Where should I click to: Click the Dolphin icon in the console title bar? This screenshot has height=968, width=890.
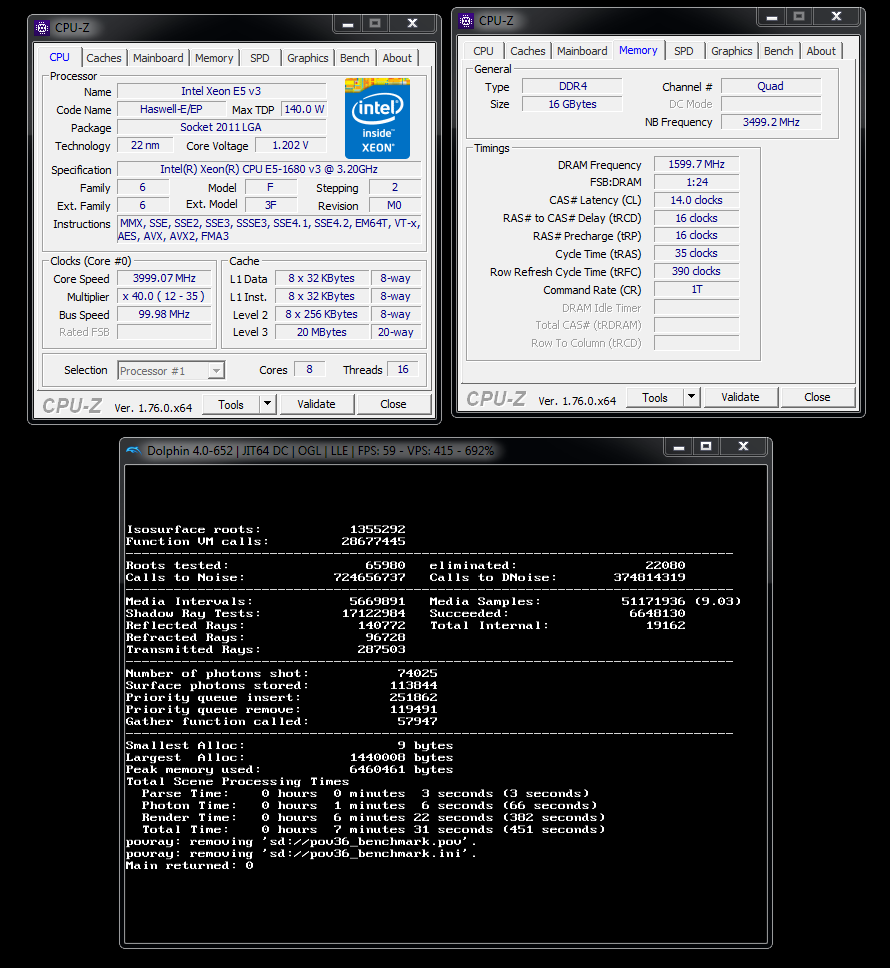click(x=132, y=450)
